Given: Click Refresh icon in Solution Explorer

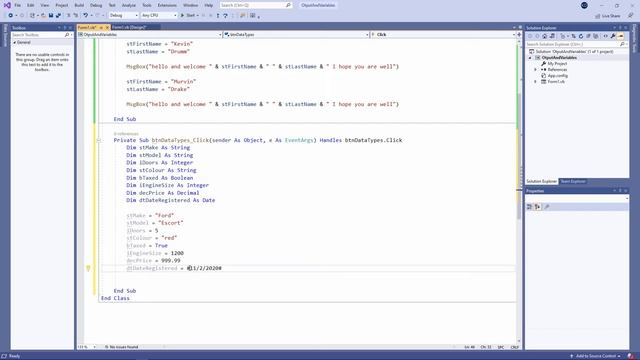Looking at the screenshot, I should click(581, 36).
